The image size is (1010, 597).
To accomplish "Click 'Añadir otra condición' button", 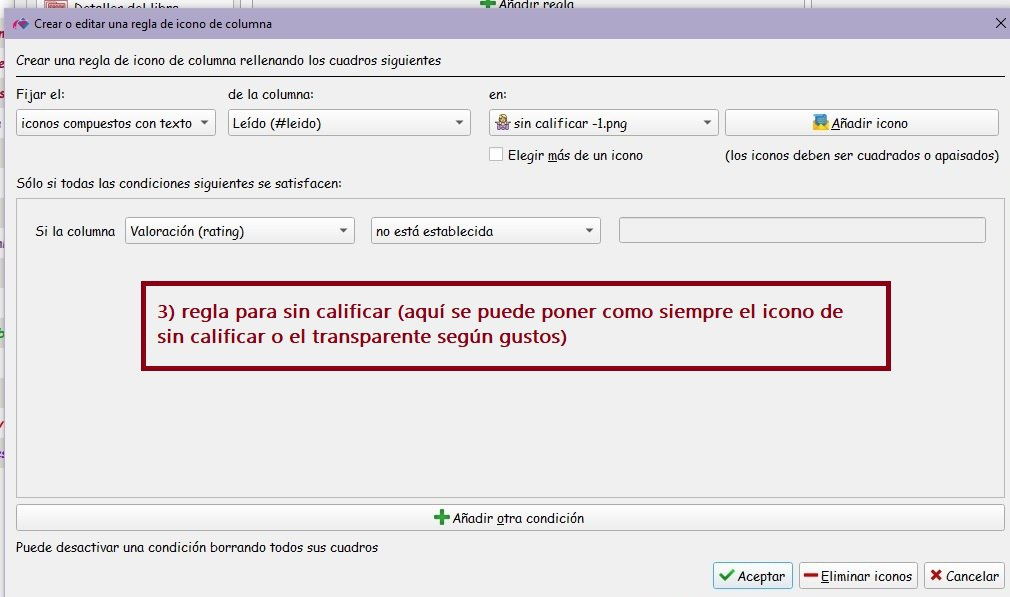I will (x=510, y=518).
